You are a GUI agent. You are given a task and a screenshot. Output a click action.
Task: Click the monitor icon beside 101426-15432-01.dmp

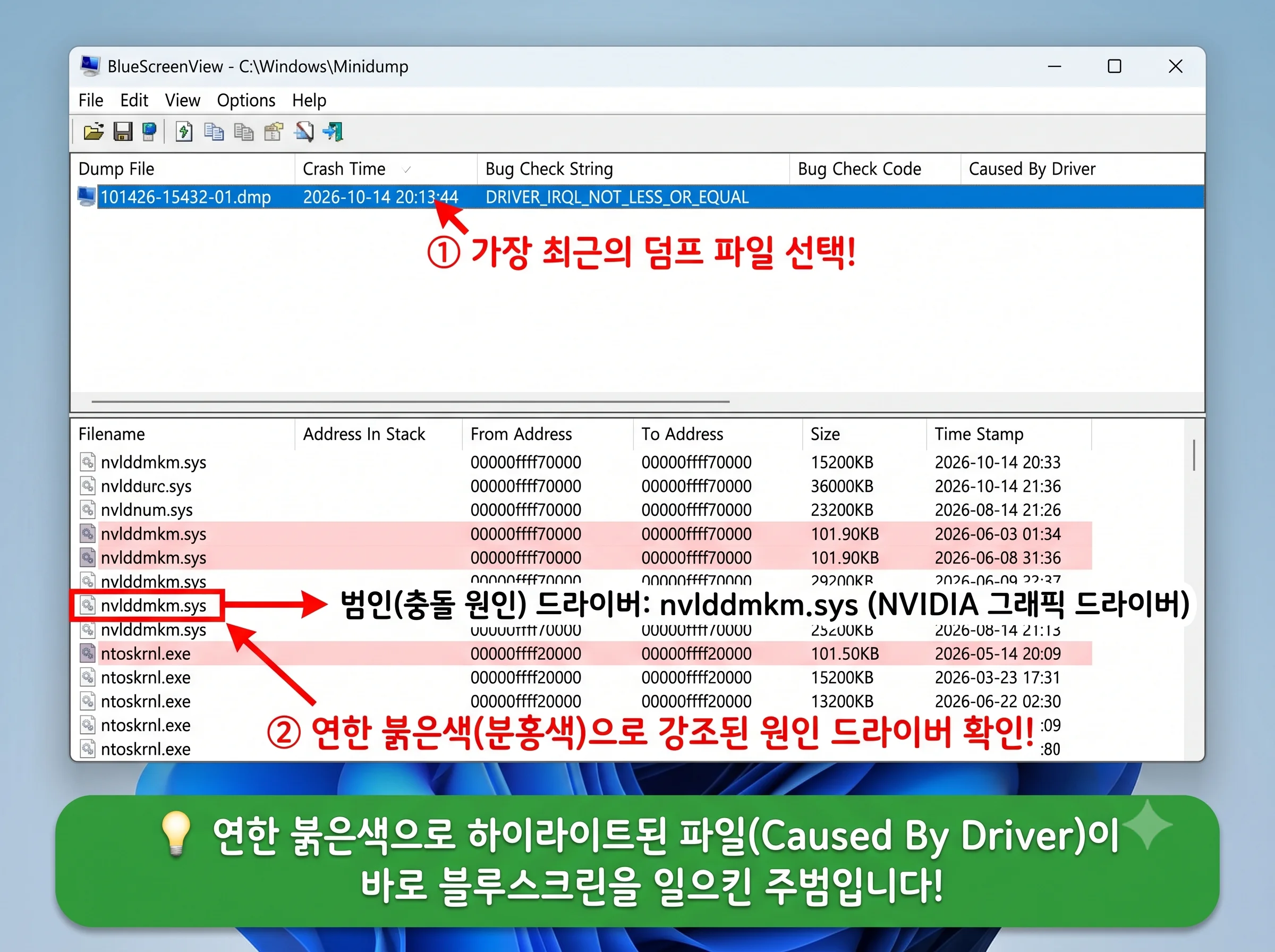(x=87, y=197)
